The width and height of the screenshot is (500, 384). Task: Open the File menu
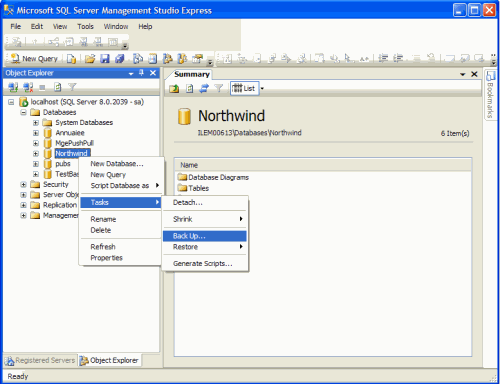[15, 27]
